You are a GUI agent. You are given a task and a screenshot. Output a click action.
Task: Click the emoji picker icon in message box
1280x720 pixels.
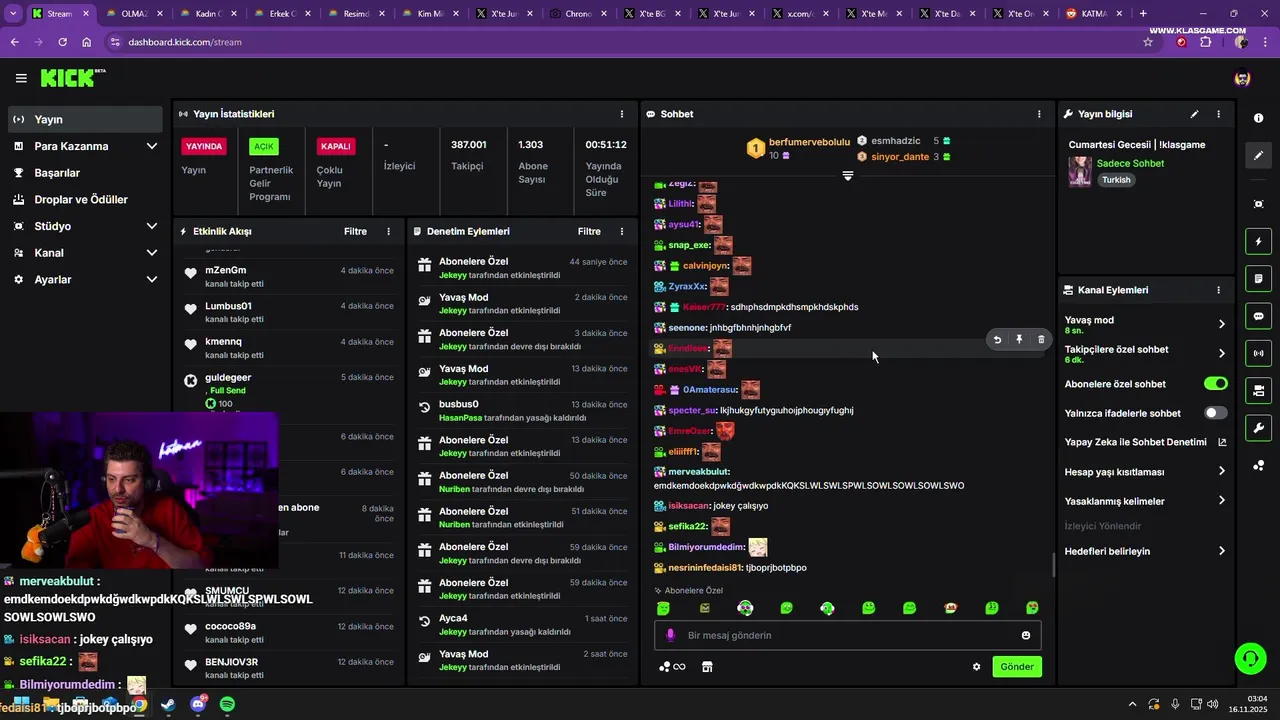(x=1026, y=635)
